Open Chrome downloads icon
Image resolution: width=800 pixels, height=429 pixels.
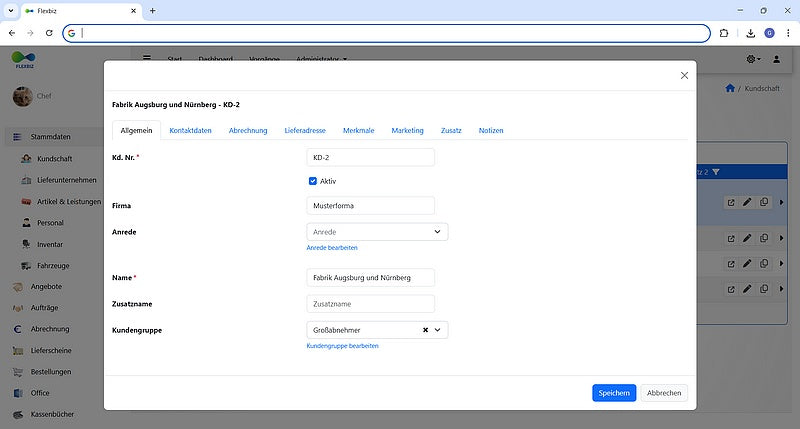(750, 33)
